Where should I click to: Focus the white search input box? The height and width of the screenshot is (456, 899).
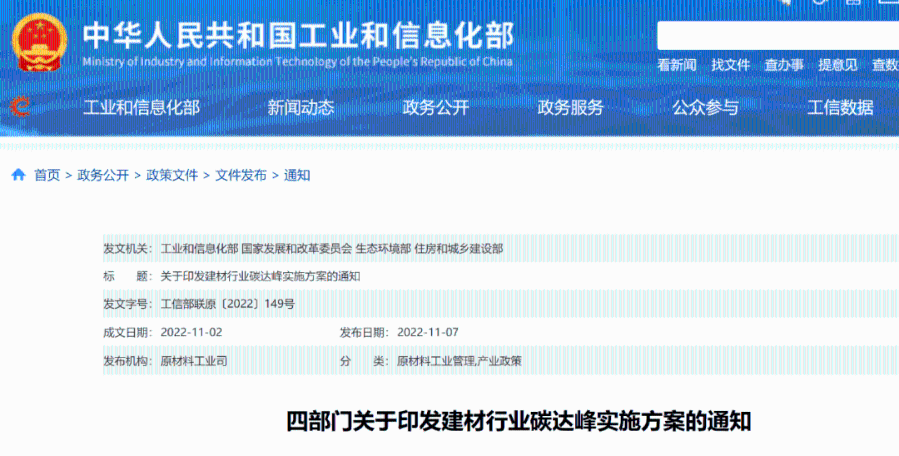point(776,35)
